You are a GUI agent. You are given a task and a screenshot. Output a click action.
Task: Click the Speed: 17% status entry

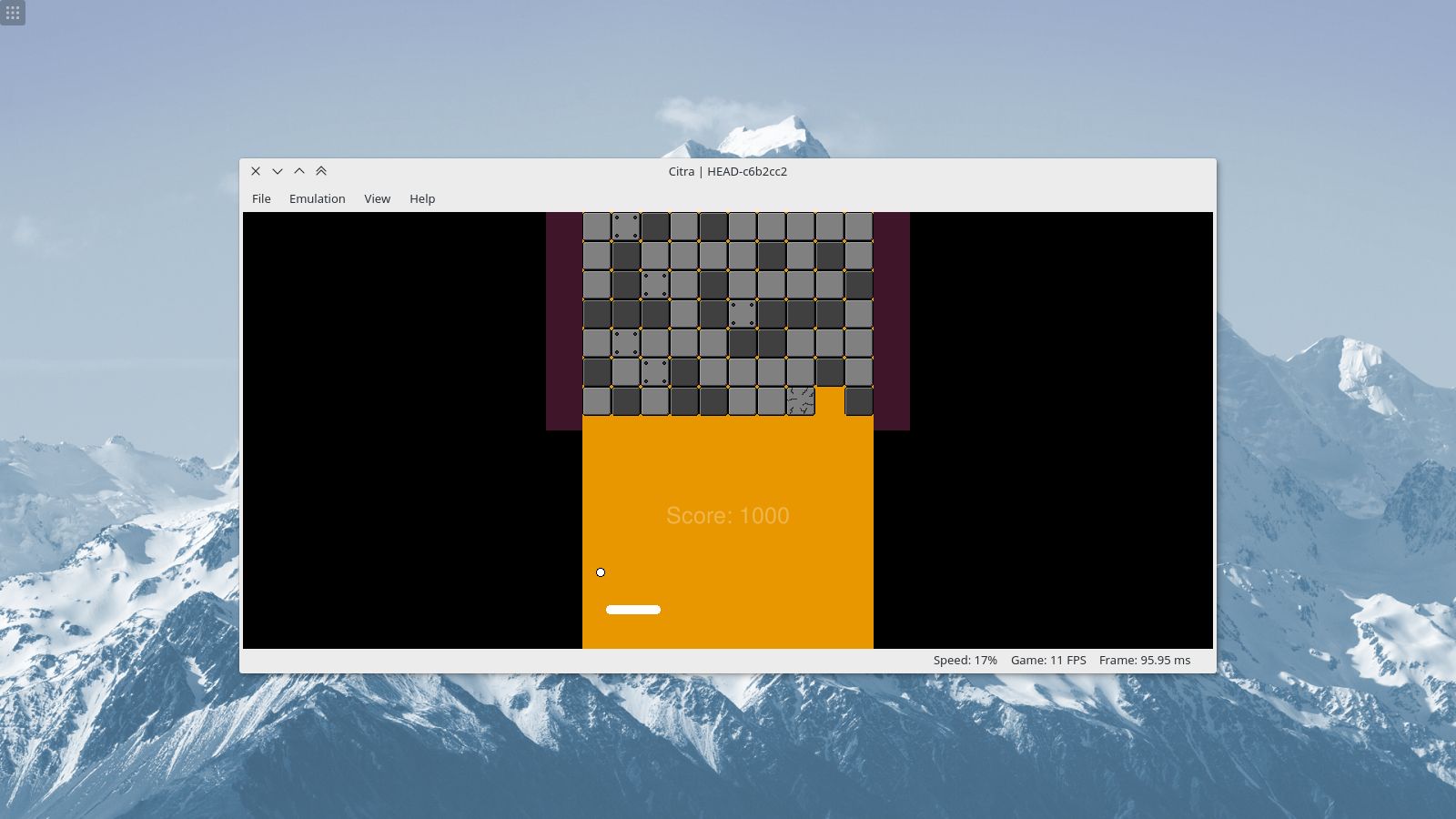(965, 660)
